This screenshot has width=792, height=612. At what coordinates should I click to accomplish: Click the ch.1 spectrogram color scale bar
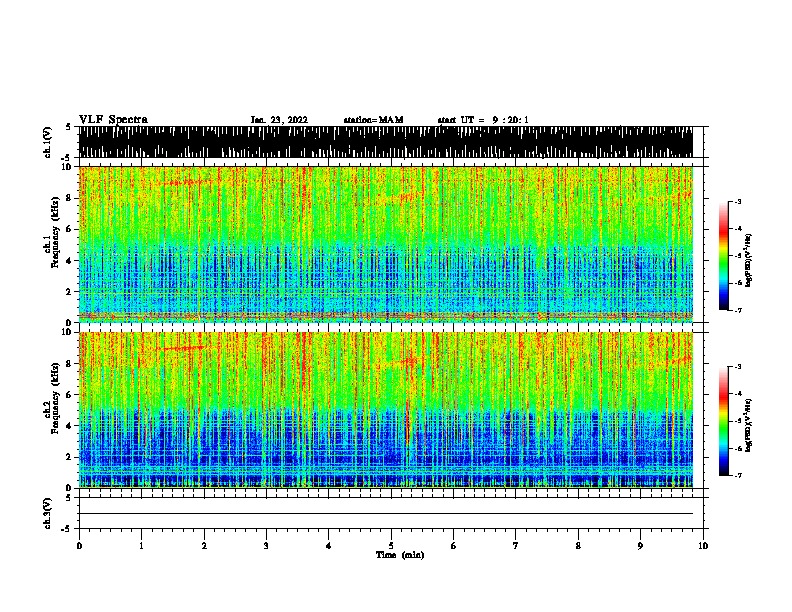723,256
